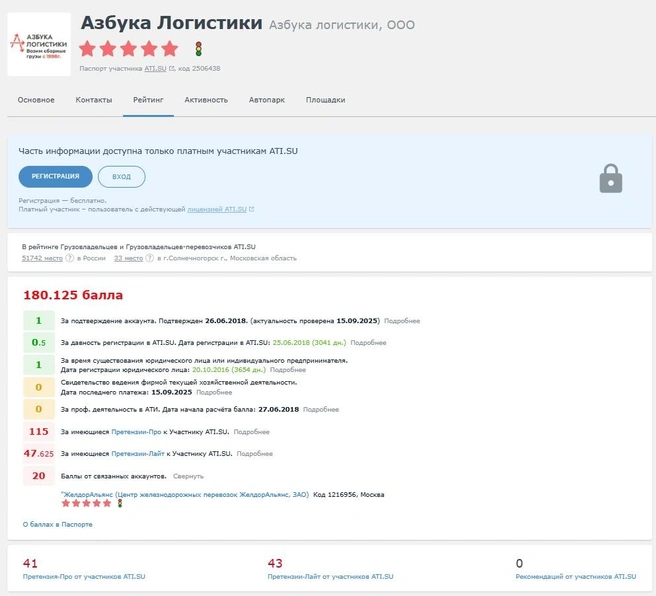The width and height of the screenshot is (656, 596).
Task: Open the лицензией ATI.SU link
Action: tap(217, 209)
